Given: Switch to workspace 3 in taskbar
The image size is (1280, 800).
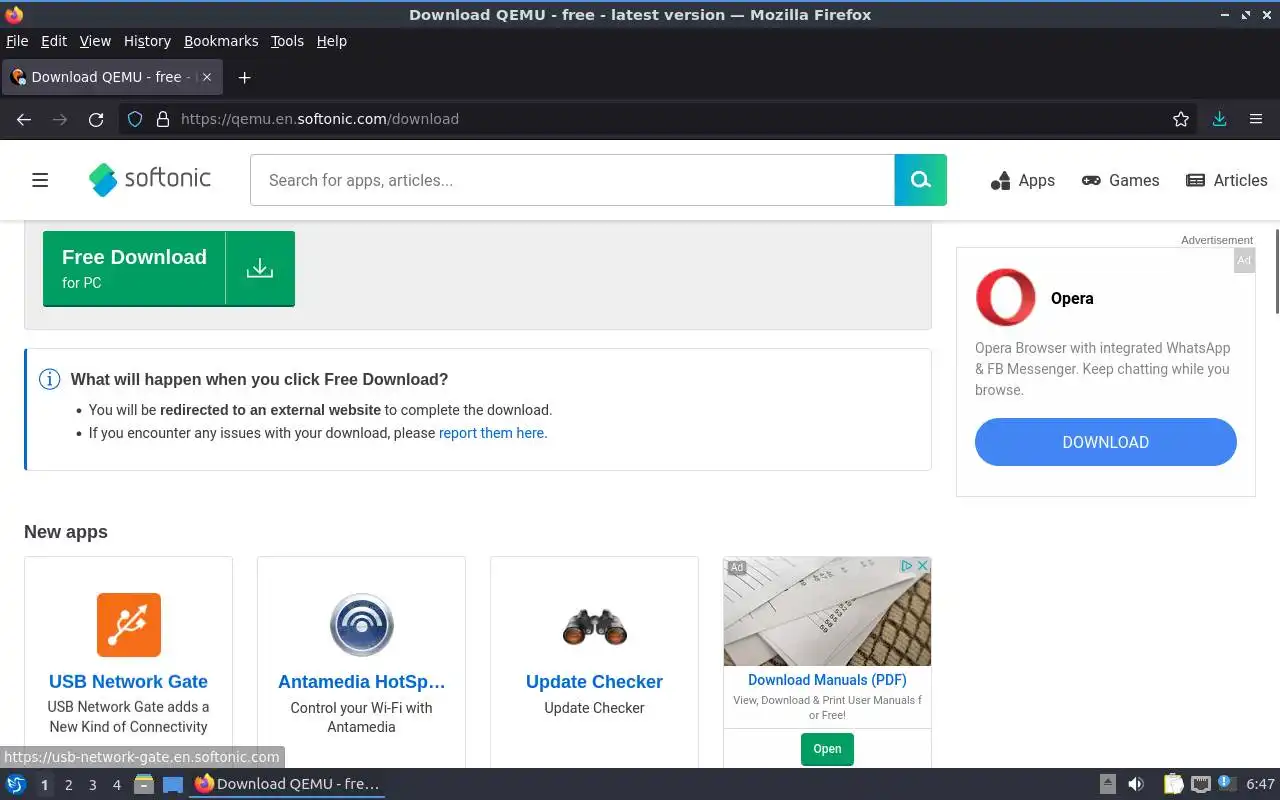Looking at the screenshot, I should pos(92,785).
